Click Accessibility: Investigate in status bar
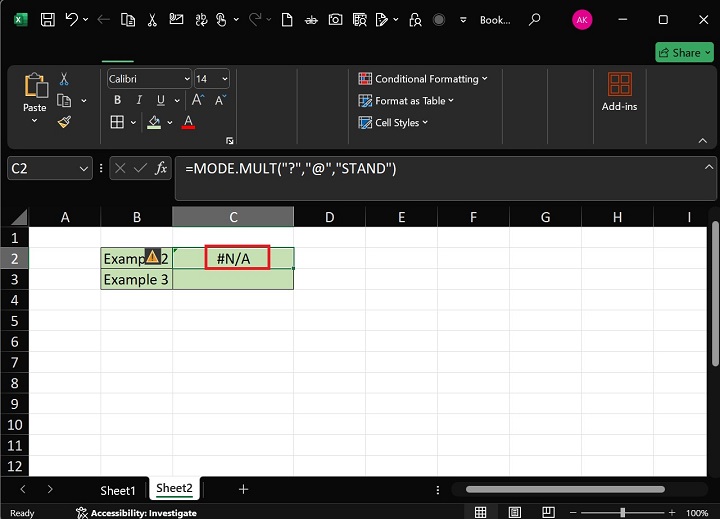This screenshot has width=720, height=519. point(136,513)
